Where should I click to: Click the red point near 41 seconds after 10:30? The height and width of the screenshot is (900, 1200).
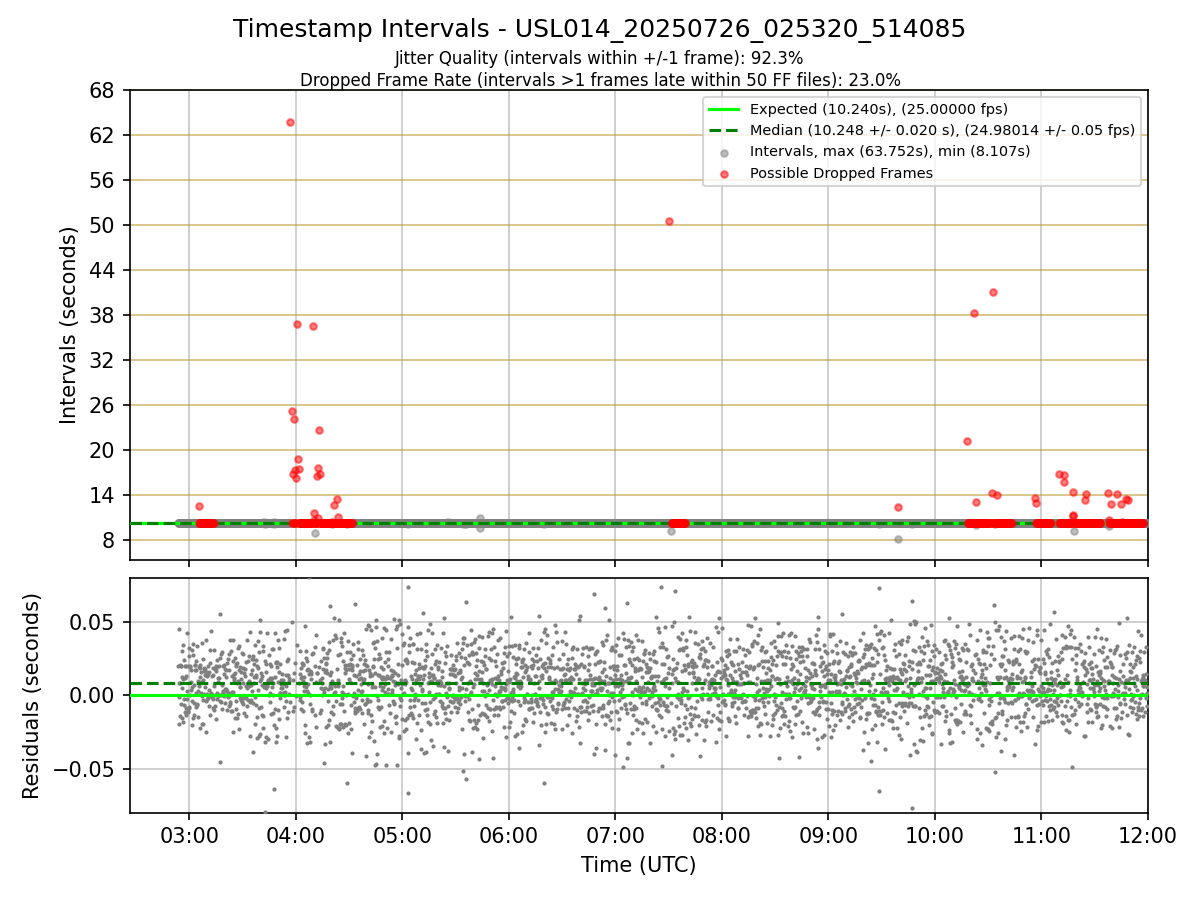pyautogui.click(x=993, y=292)
